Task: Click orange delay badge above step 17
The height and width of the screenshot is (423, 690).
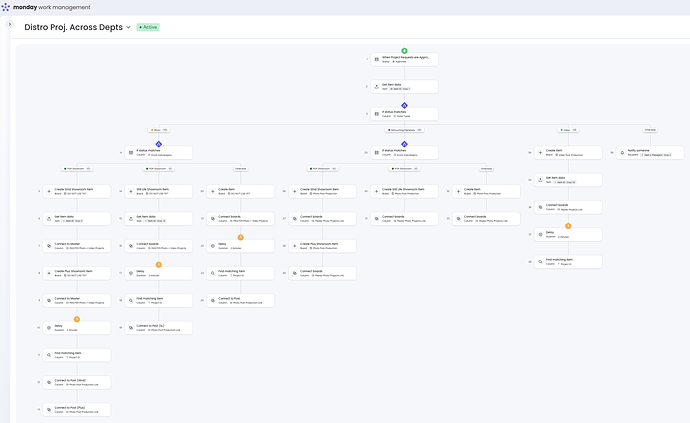Action: coord(159,265)
